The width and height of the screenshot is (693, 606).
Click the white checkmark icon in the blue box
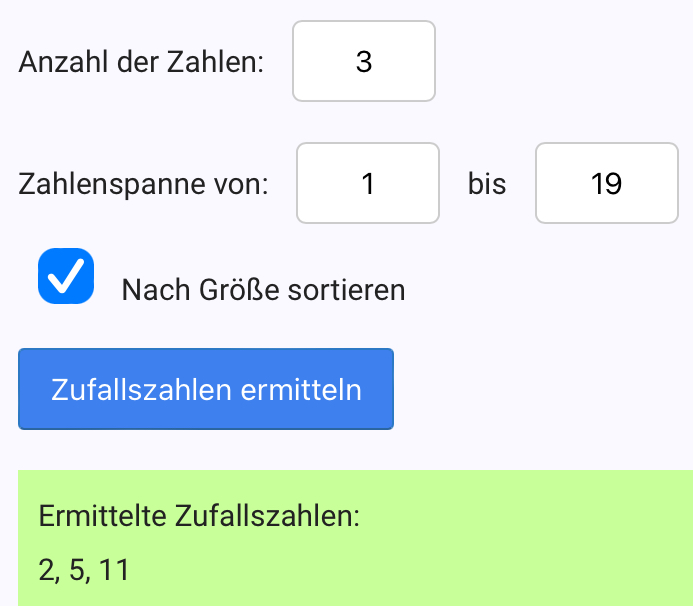point(66,277)
